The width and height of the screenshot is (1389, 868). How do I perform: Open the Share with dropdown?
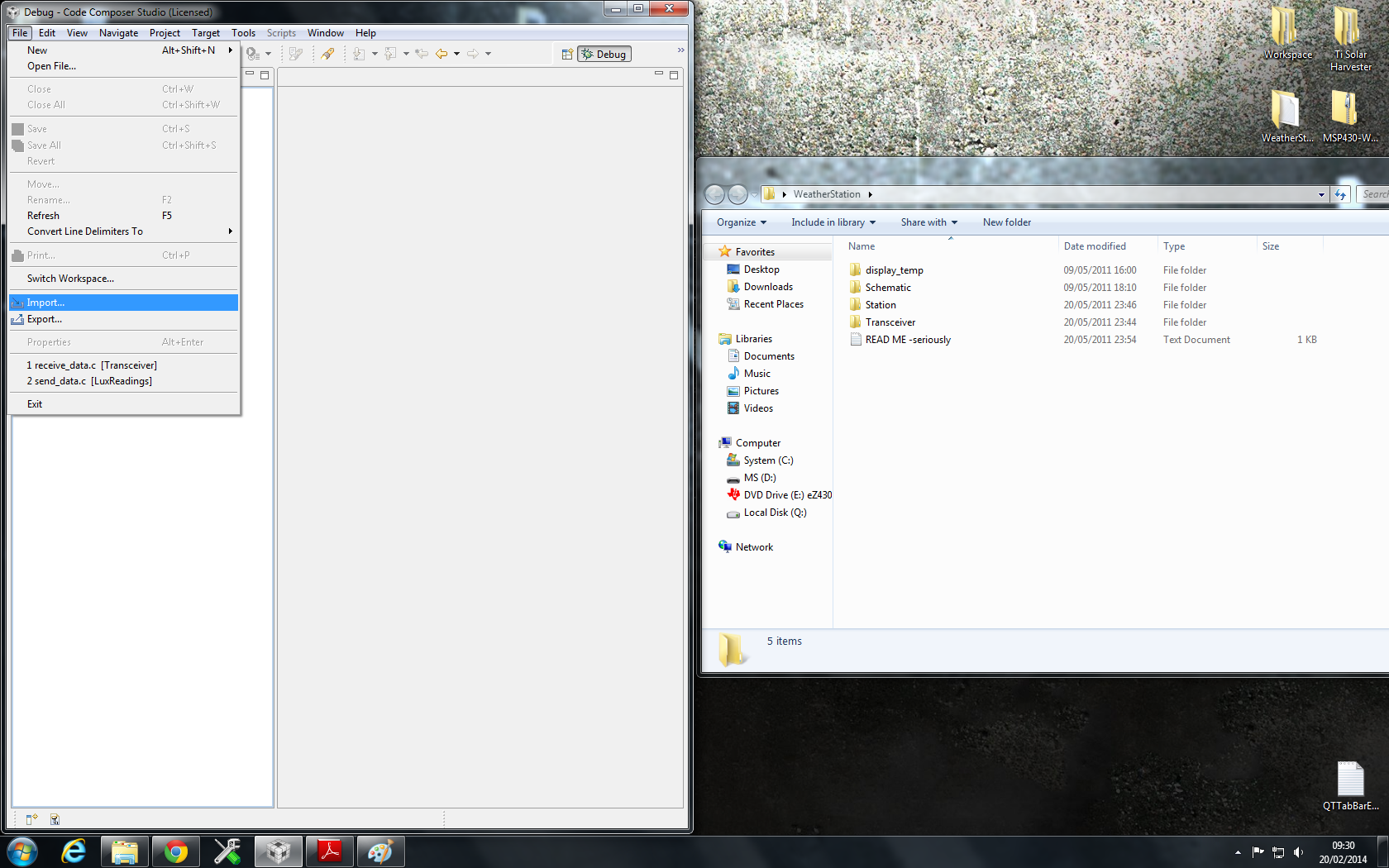pos(929,222)
